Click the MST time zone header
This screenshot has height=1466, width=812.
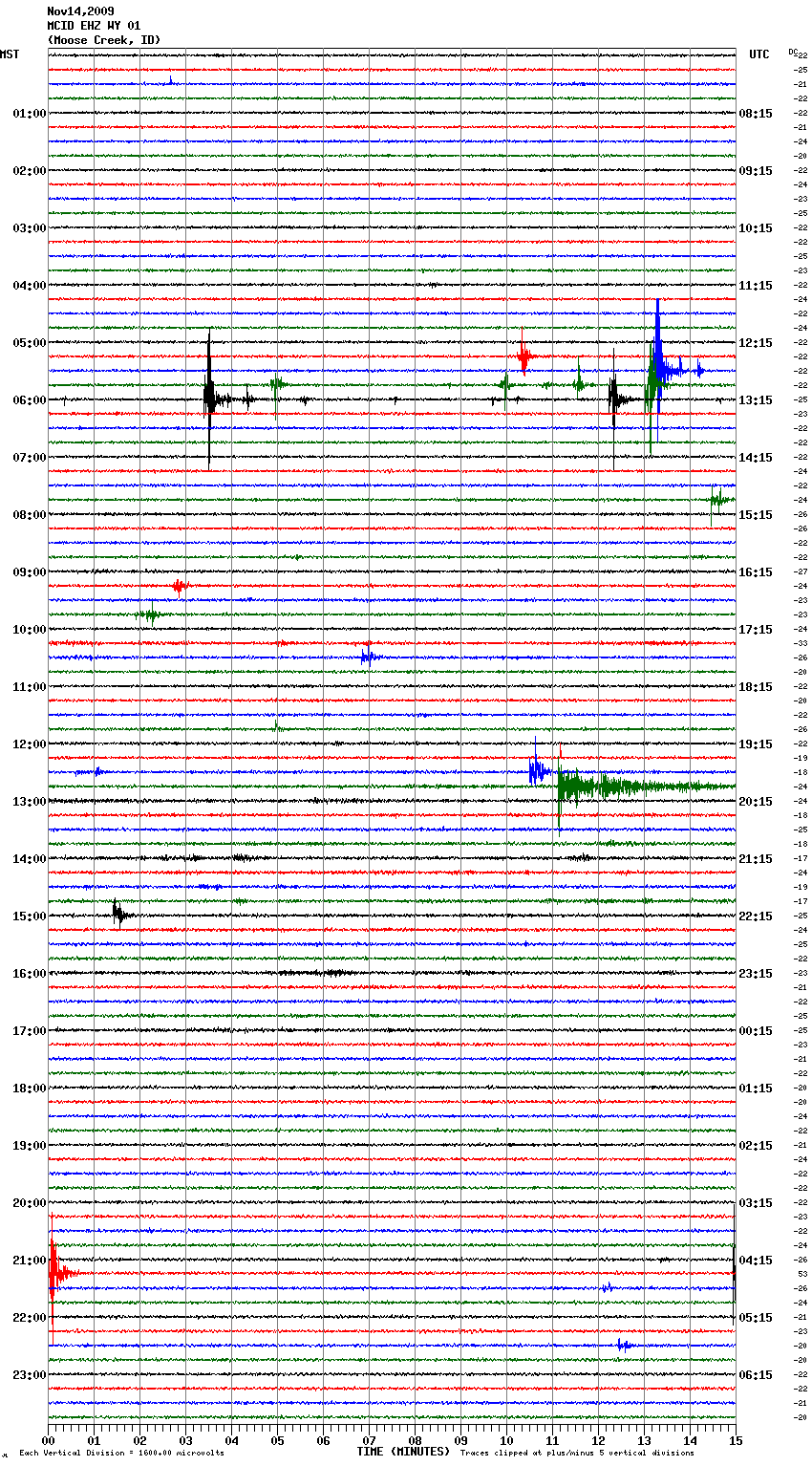[10, 54]
